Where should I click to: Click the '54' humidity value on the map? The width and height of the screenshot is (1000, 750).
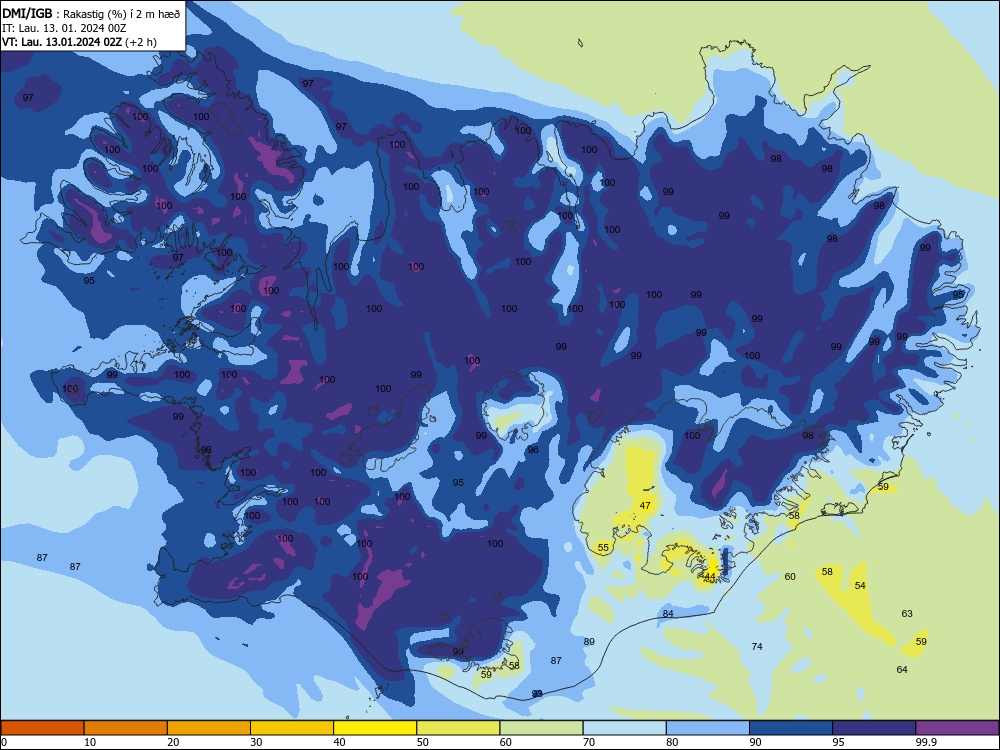click(x=860, y=585)
